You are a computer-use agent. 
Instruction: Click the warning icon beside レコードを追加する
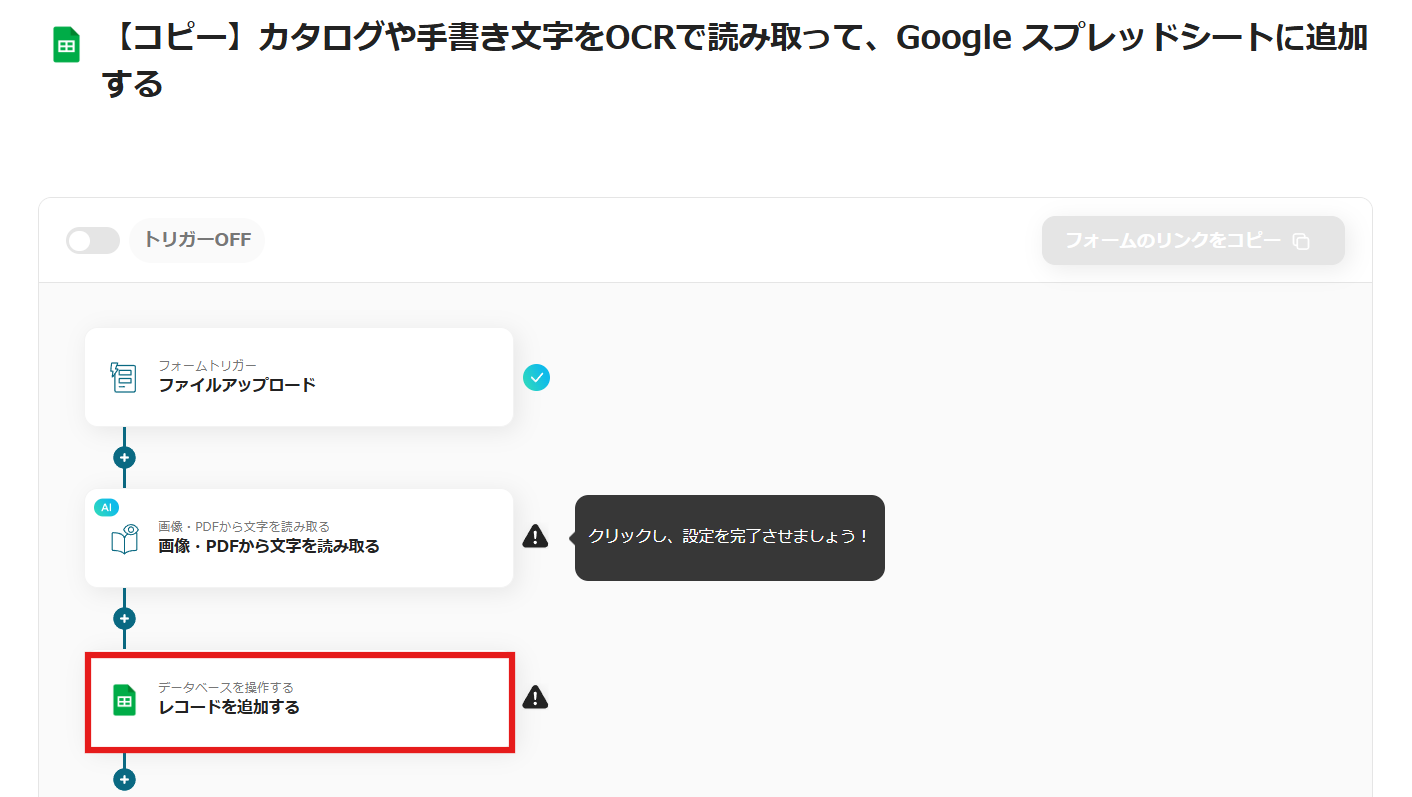(x=535, y=697)
